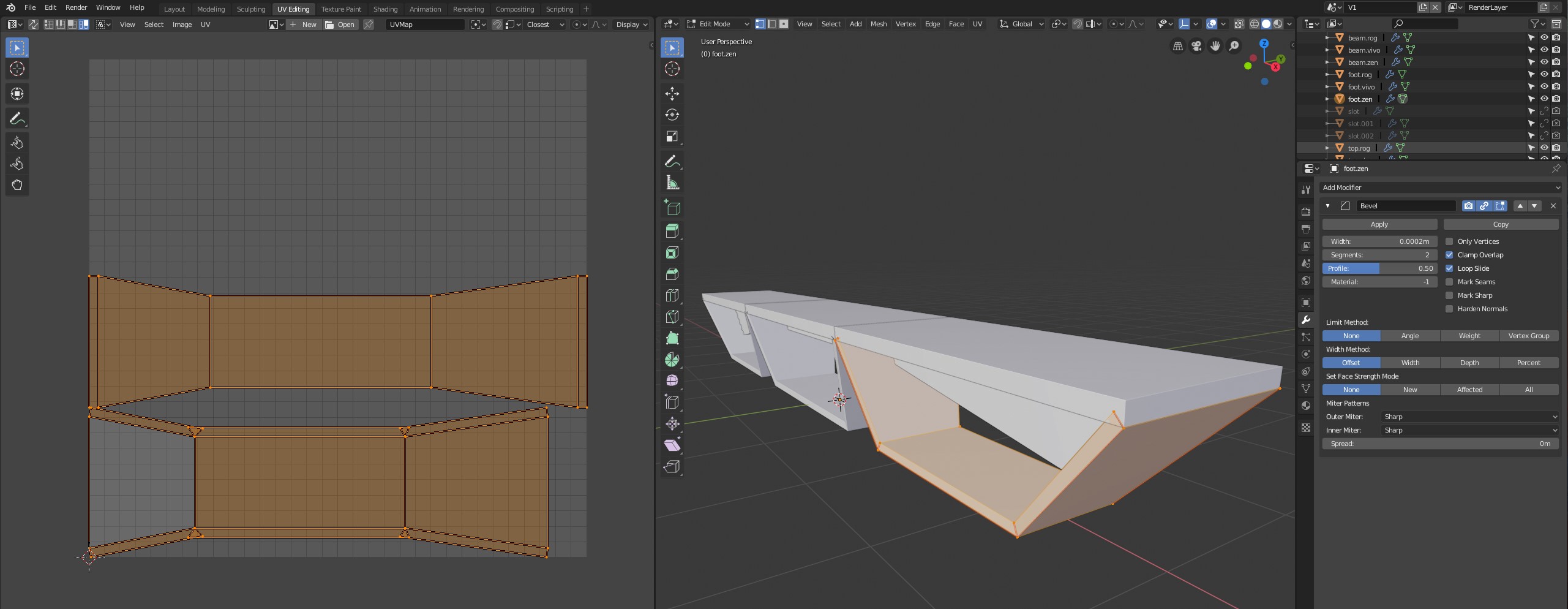The width and height of the screenshot is (1568, 609).
Task: Open the Mesh menu in viewport header
Action: (x=878, y=24)
